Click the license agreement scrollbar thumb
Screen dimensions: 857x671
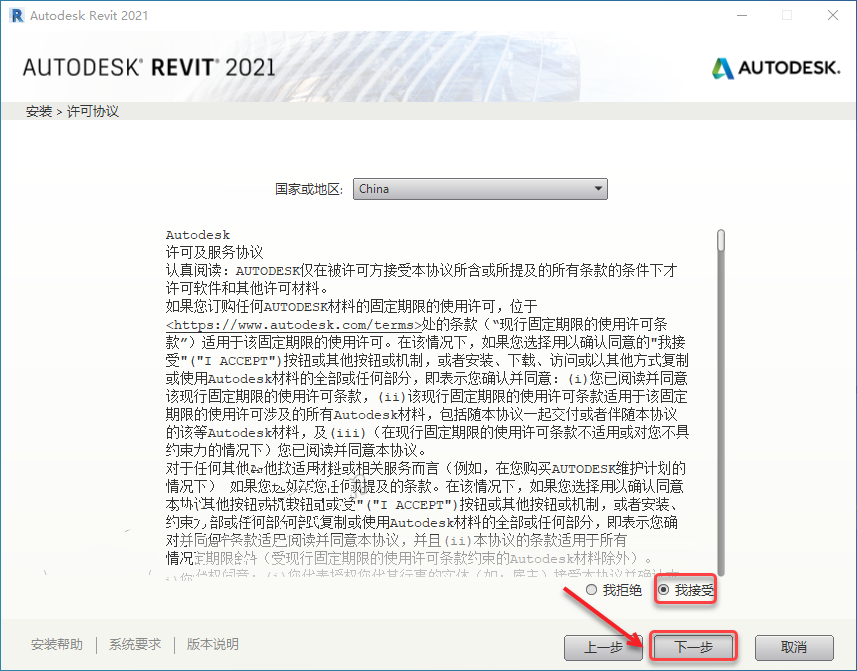[x=721, y=240]
